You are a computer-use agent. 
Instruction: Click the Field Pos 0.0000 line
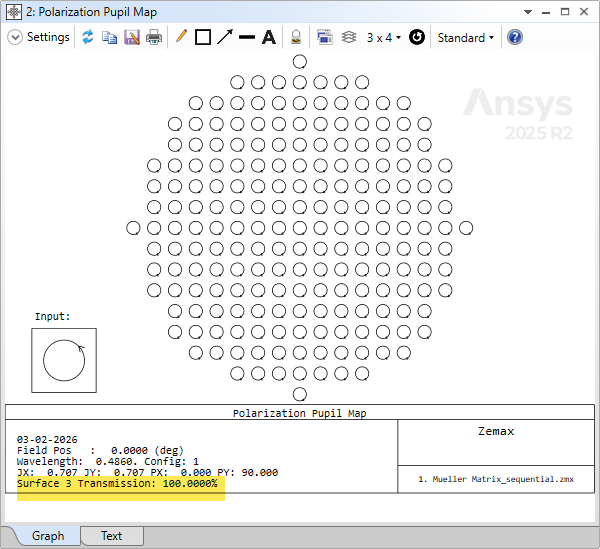pyautogui.click(x=100, y=450)
